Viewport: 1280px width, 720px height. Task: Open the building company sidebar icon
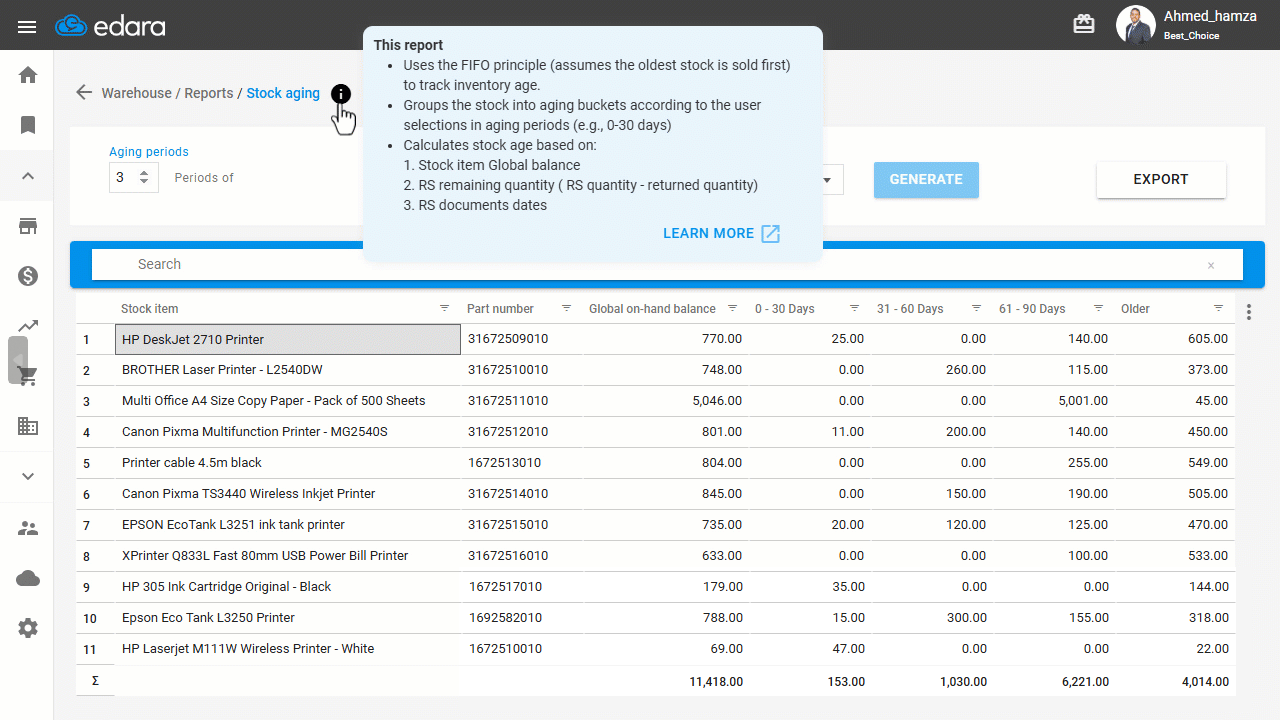tap(28, 426)
